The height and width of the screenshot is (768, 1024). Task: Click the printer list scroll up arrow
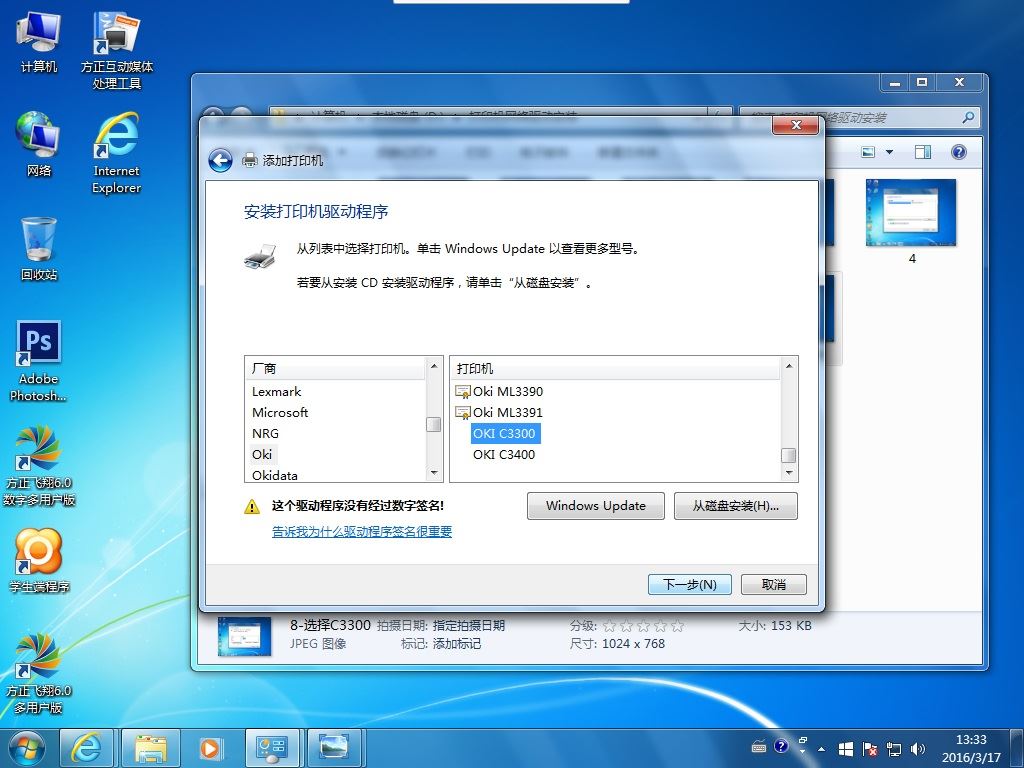pos(789,366)
